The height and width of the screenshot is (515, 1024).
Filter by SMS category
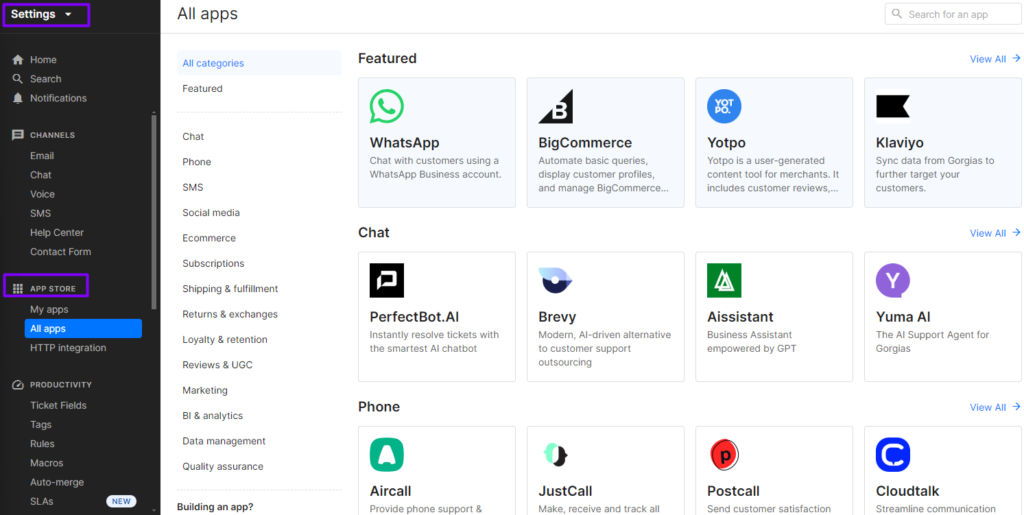[x=193, y=187]
